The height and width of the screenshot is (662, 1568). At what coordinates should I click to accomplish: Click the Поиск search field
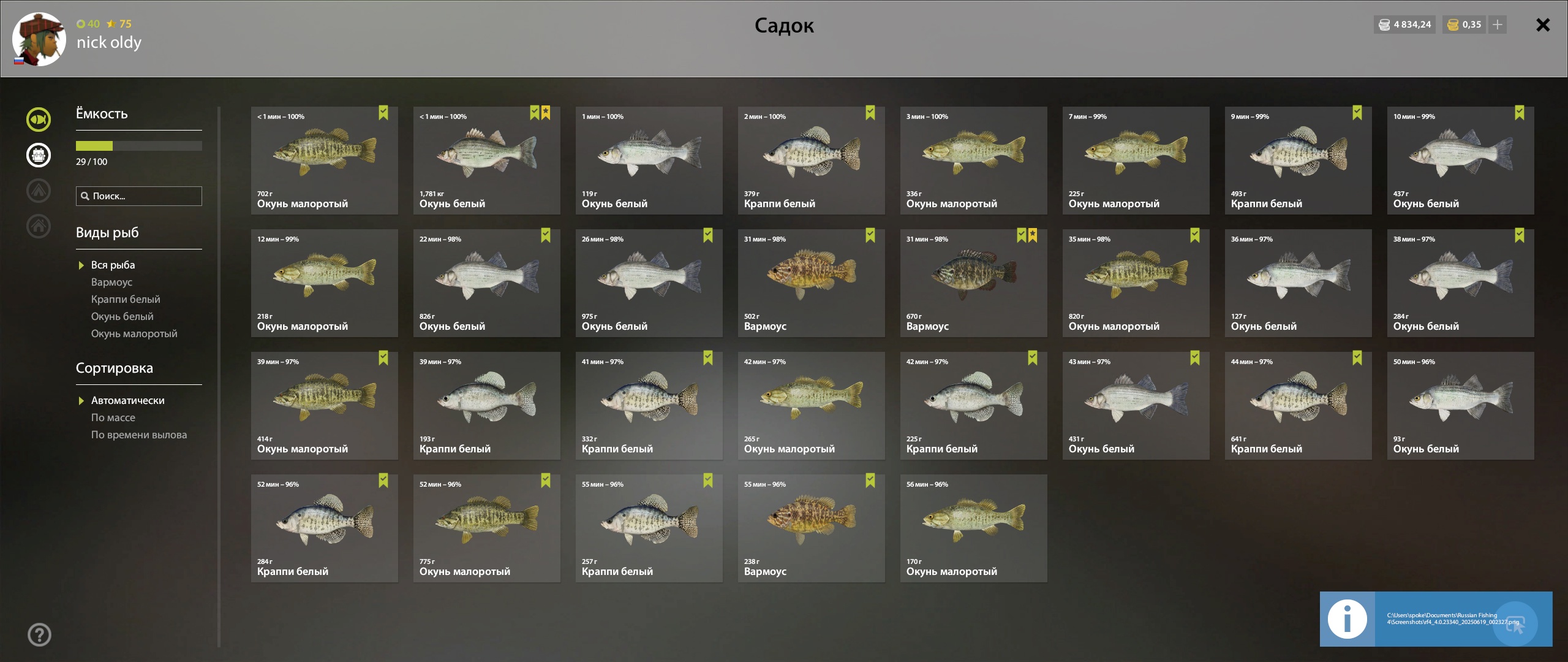pos(139,196)
